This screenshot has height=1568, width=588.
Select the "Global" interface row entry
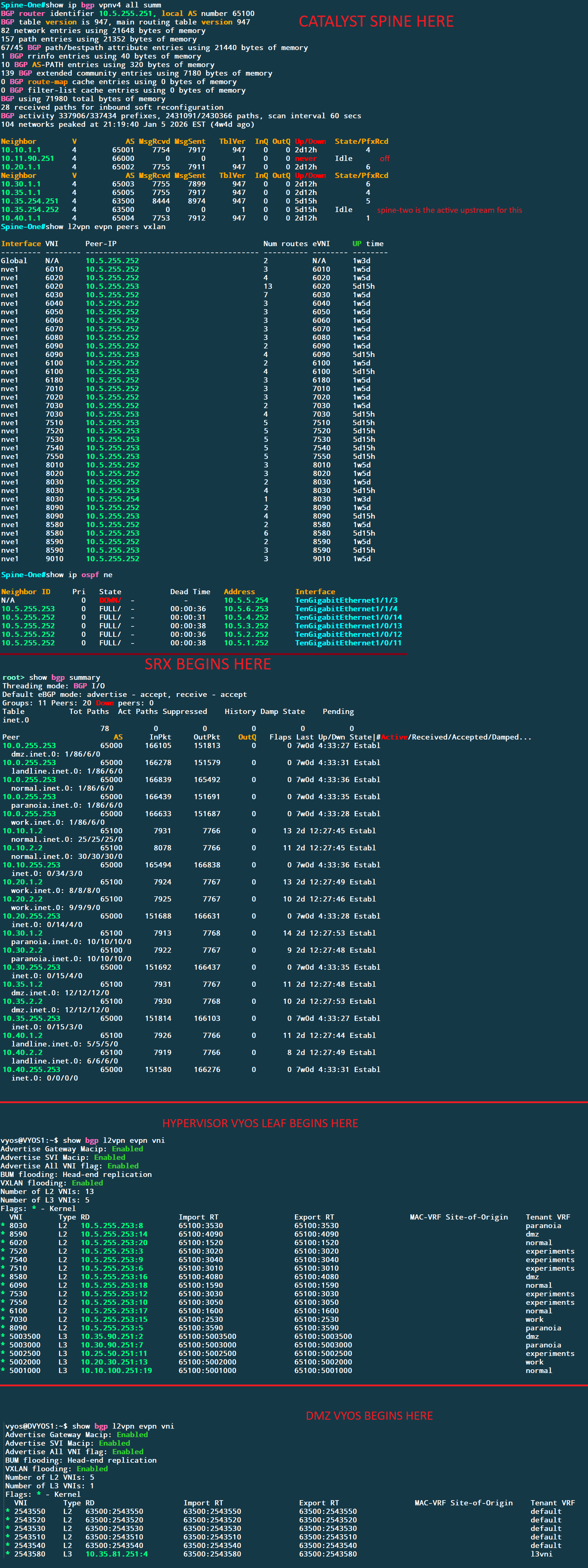tap(14, 261)
